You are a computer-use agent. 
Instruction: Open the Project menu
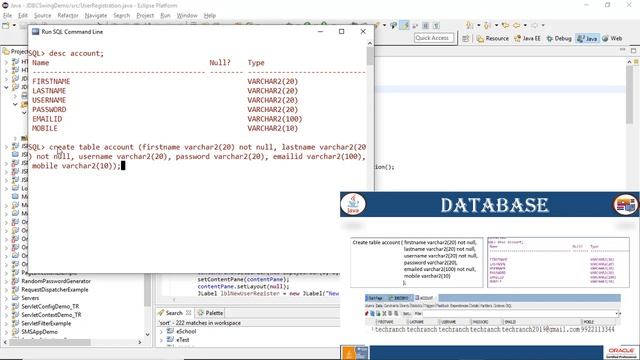coord(145,16)
